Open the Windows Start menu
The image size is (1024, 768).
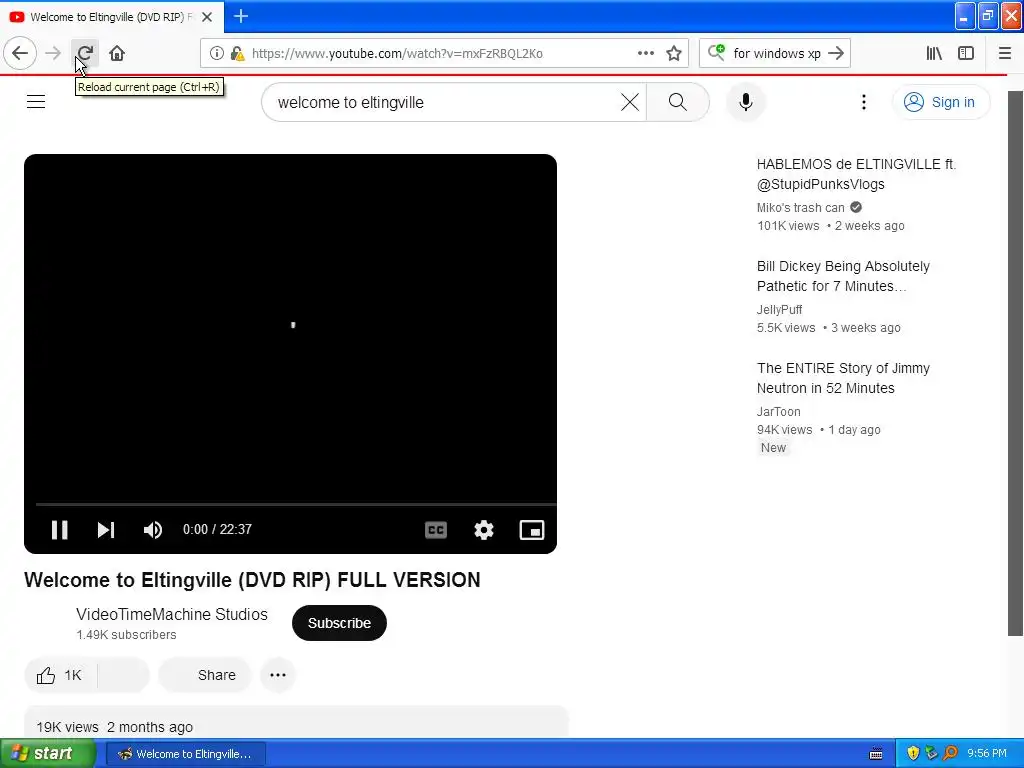coord(48,754)
